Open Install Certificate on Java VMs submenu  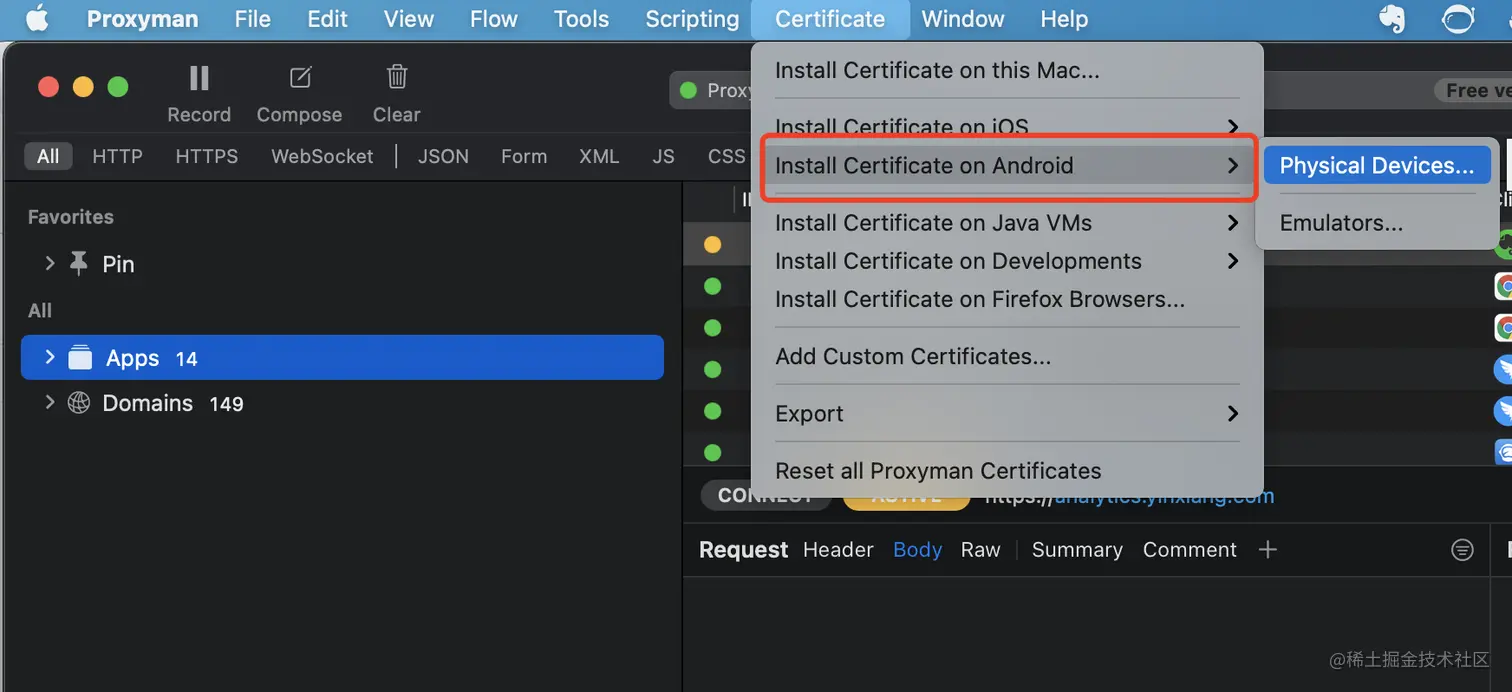1007,222
